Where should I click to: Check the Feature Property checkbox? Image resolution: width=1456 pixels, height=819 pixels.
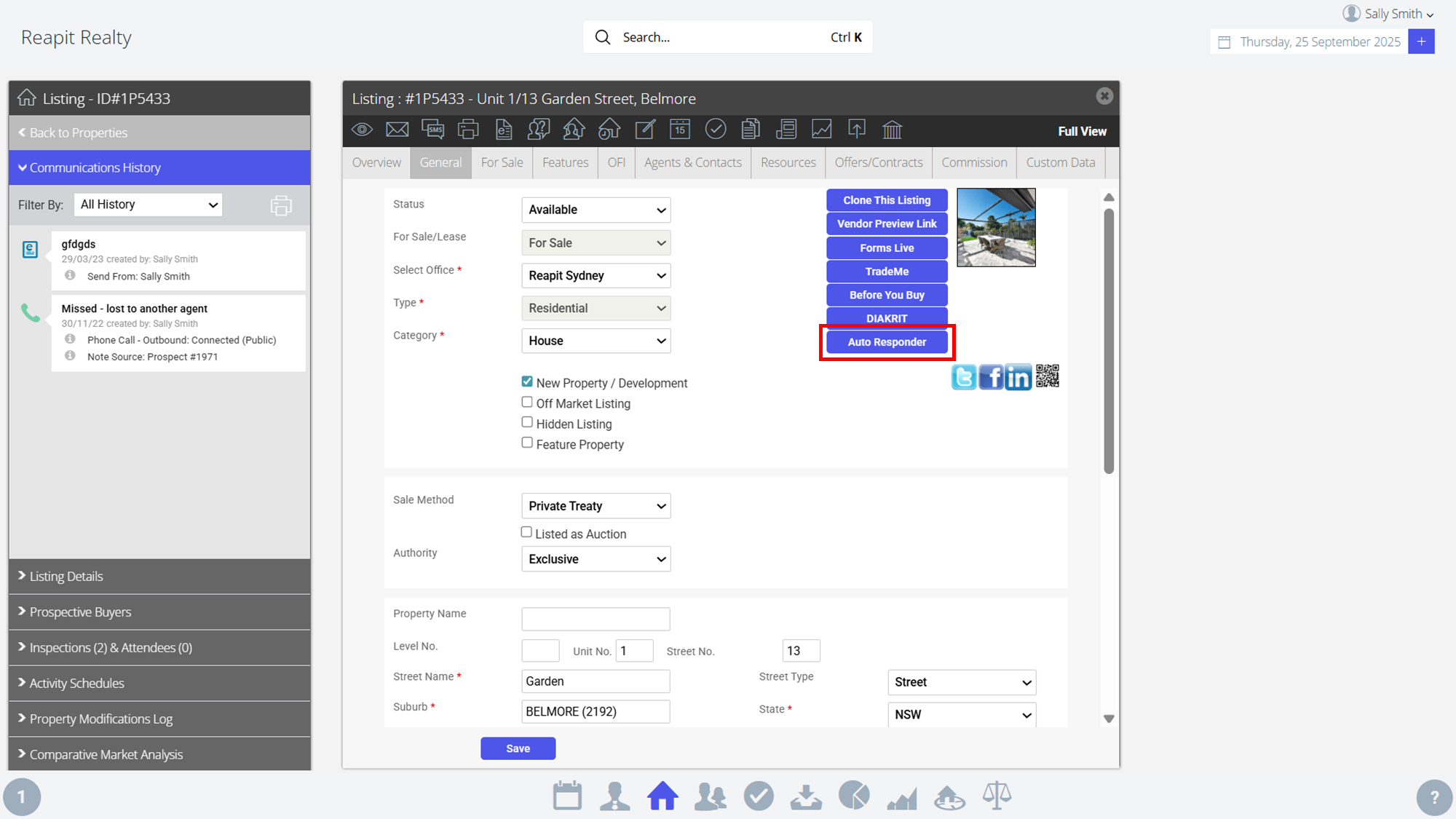(x=527, y=443)
